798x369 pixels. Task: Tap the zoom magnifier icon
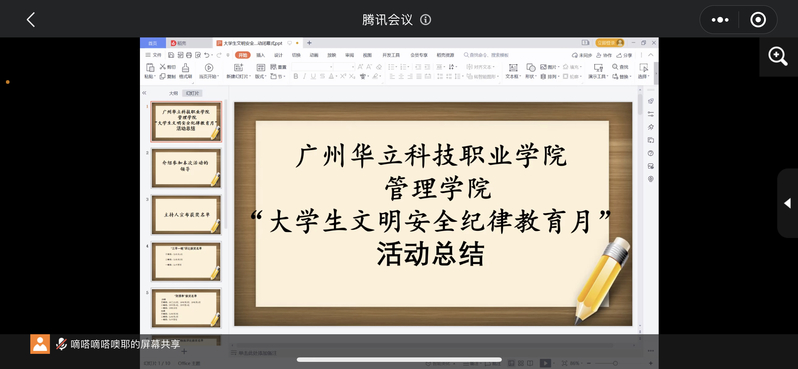pyautogui.click(x=778, y=56)
